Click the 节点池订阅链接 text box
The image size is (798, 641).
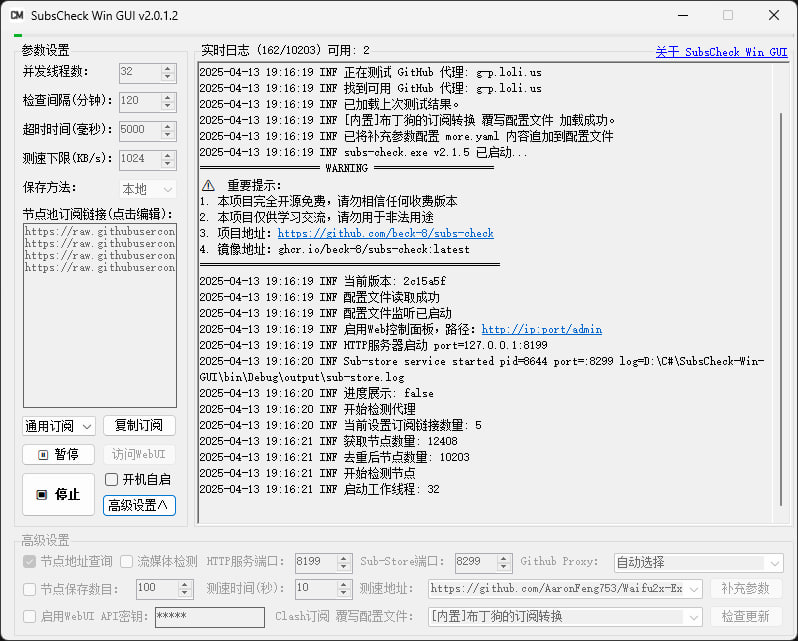(x=100, y=315)
